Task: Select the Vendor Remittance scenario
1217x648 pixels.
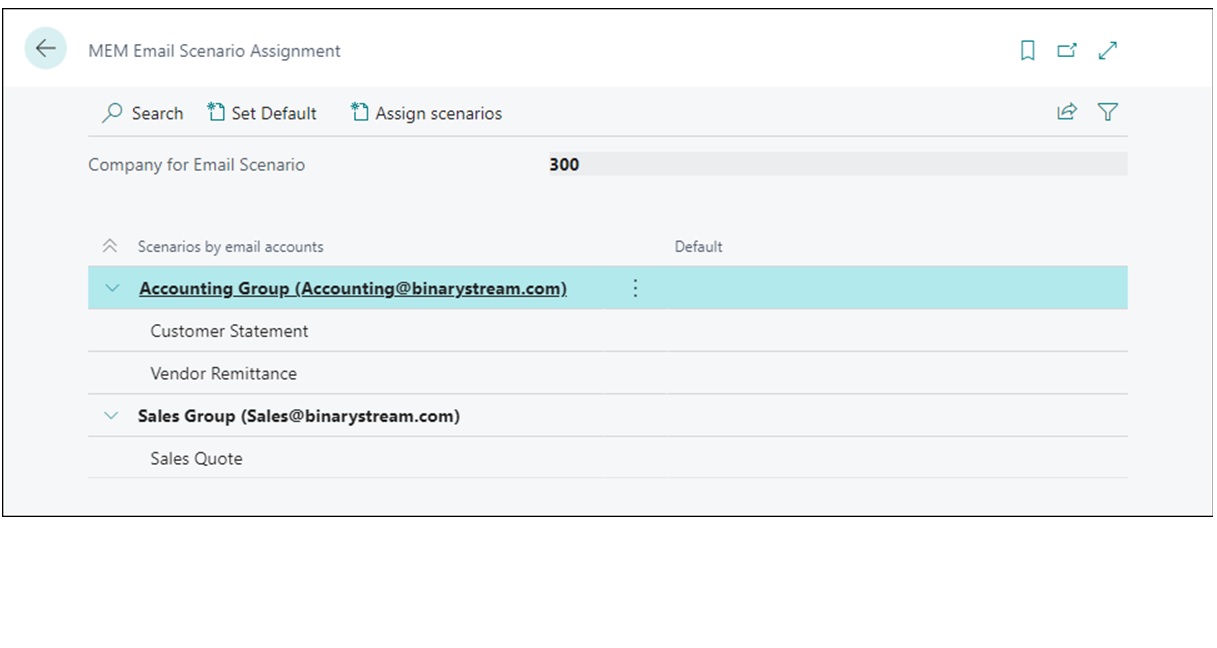Action: (223, 374)
